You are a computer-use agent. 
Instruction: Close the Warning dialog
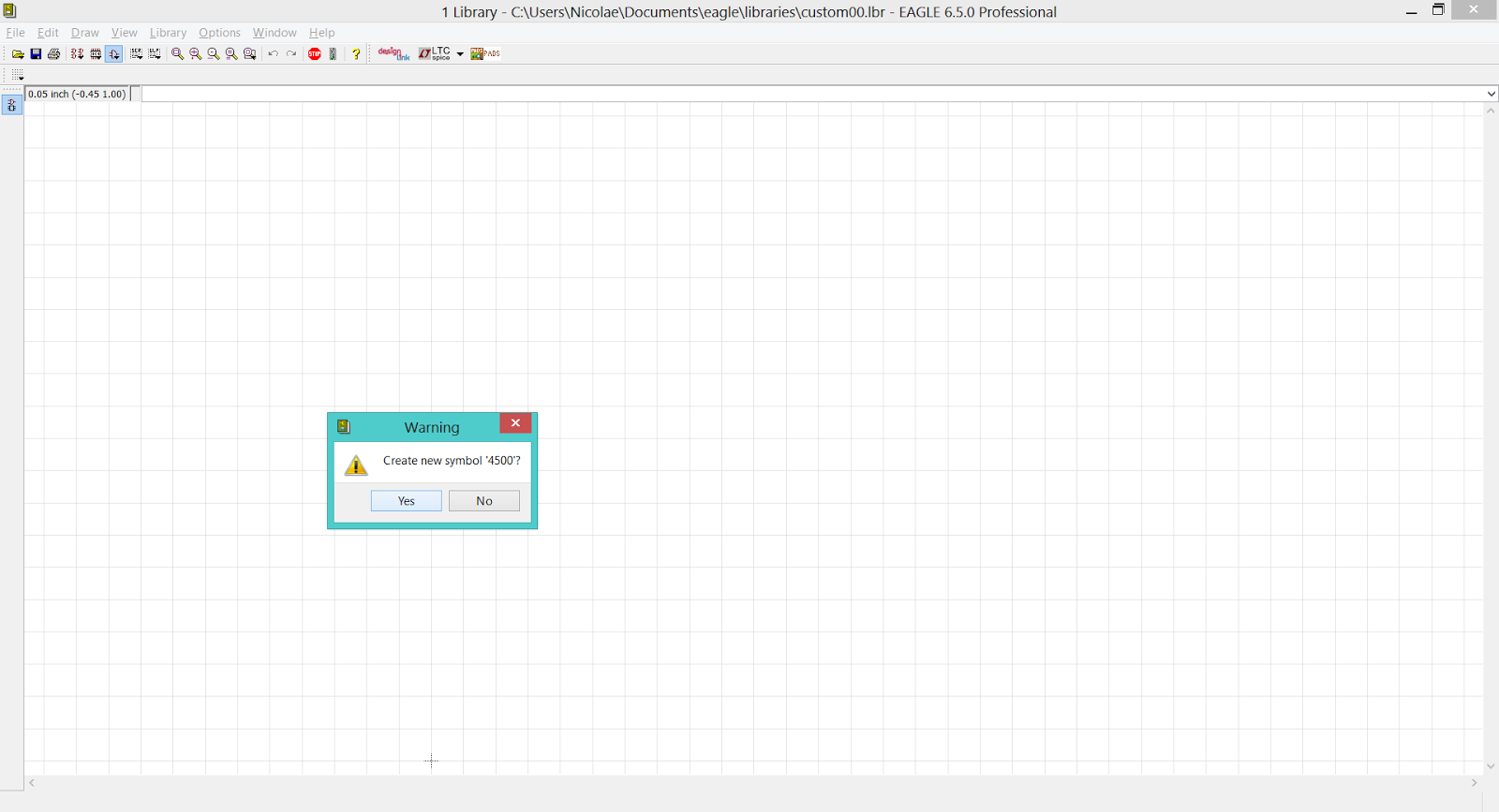[x=515, y=423]
